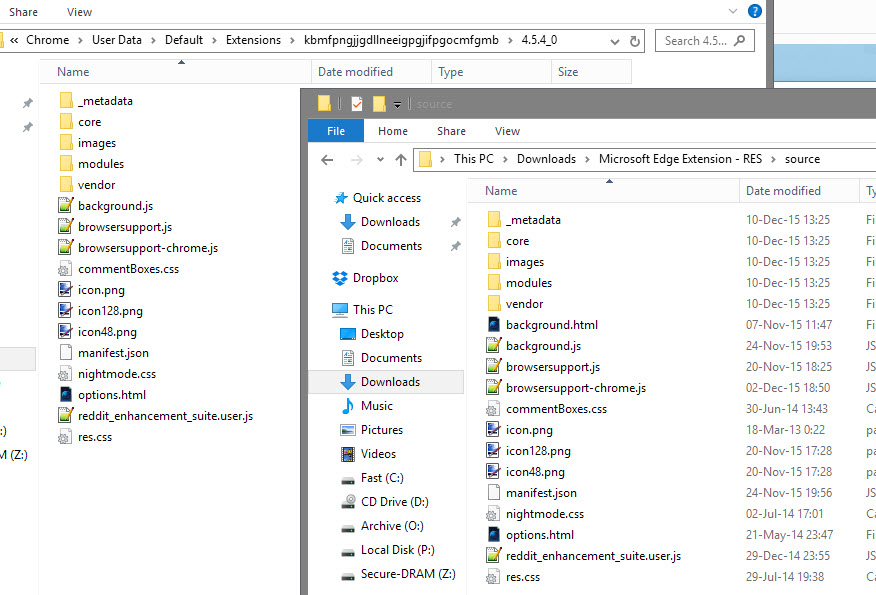
Task: Select background.html file icon in source window
Action: (x=493, y=325)
